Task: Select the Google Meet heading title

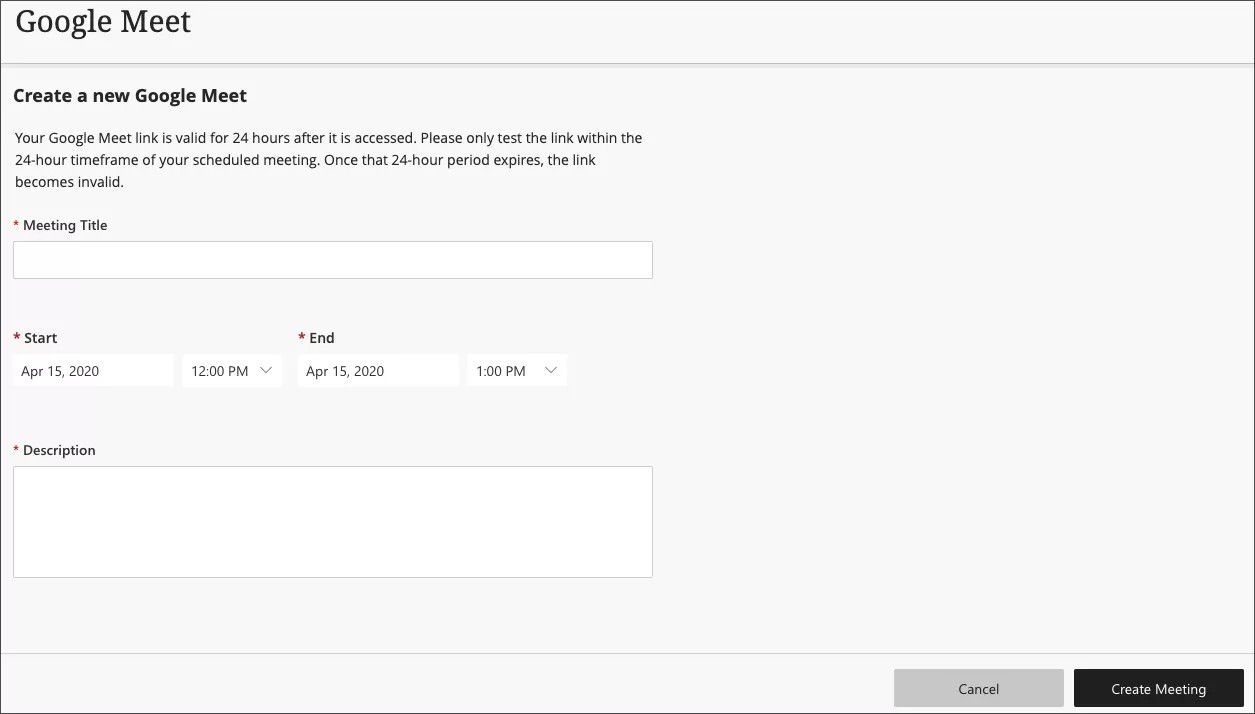Action: click(x=102, y=21)
